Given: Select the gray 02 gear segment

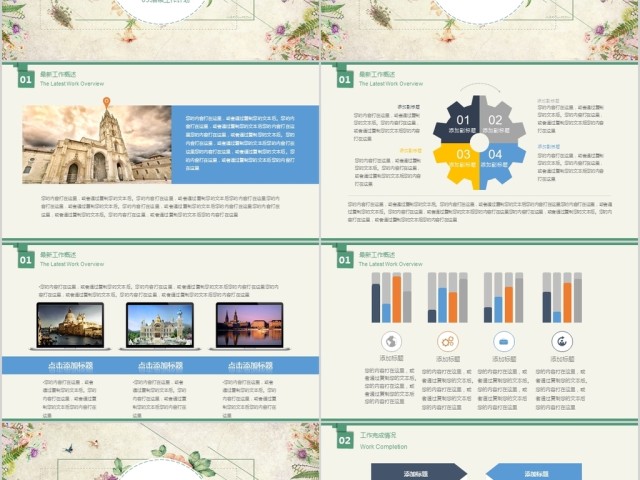Looking at the screenshot, I should coord(500,119).
